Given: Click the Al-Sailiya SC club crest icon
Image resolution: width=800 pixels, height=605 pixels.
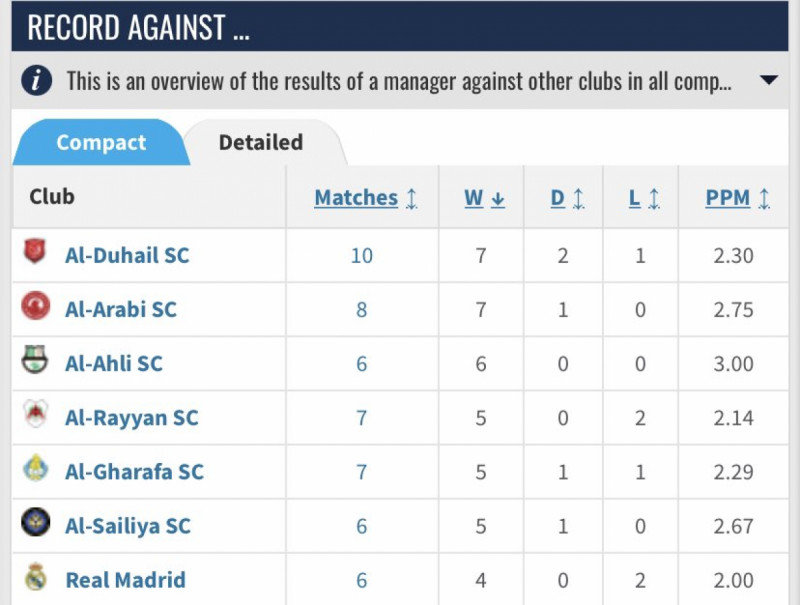Looking at the screenshot, I should click(x=35, y=524).
